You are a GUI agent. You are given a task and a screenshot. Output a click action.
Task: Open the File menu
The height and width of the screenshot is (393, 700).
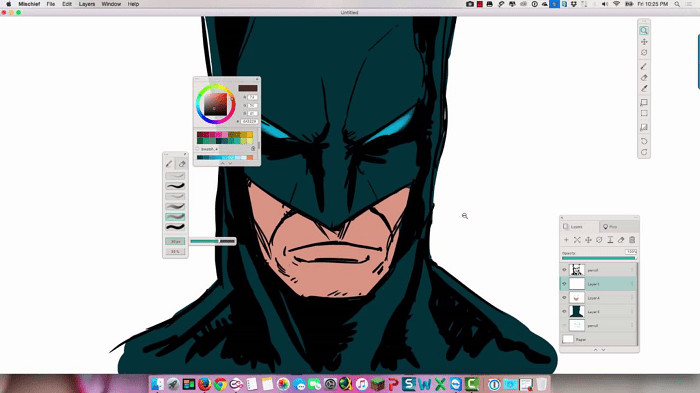(51, 4)
